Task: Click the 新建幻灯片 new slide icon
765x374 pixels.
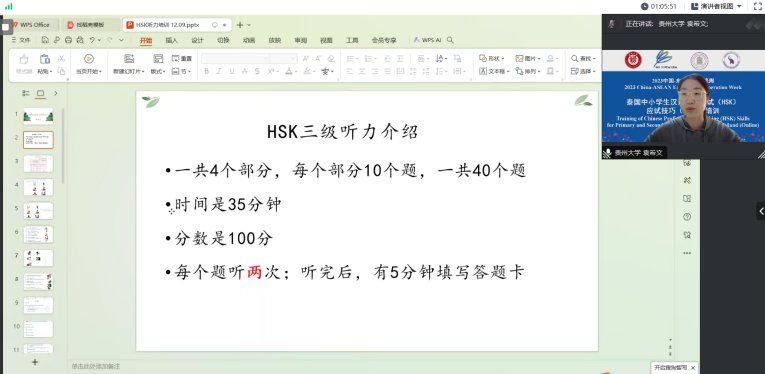Action: click(129, 59)
